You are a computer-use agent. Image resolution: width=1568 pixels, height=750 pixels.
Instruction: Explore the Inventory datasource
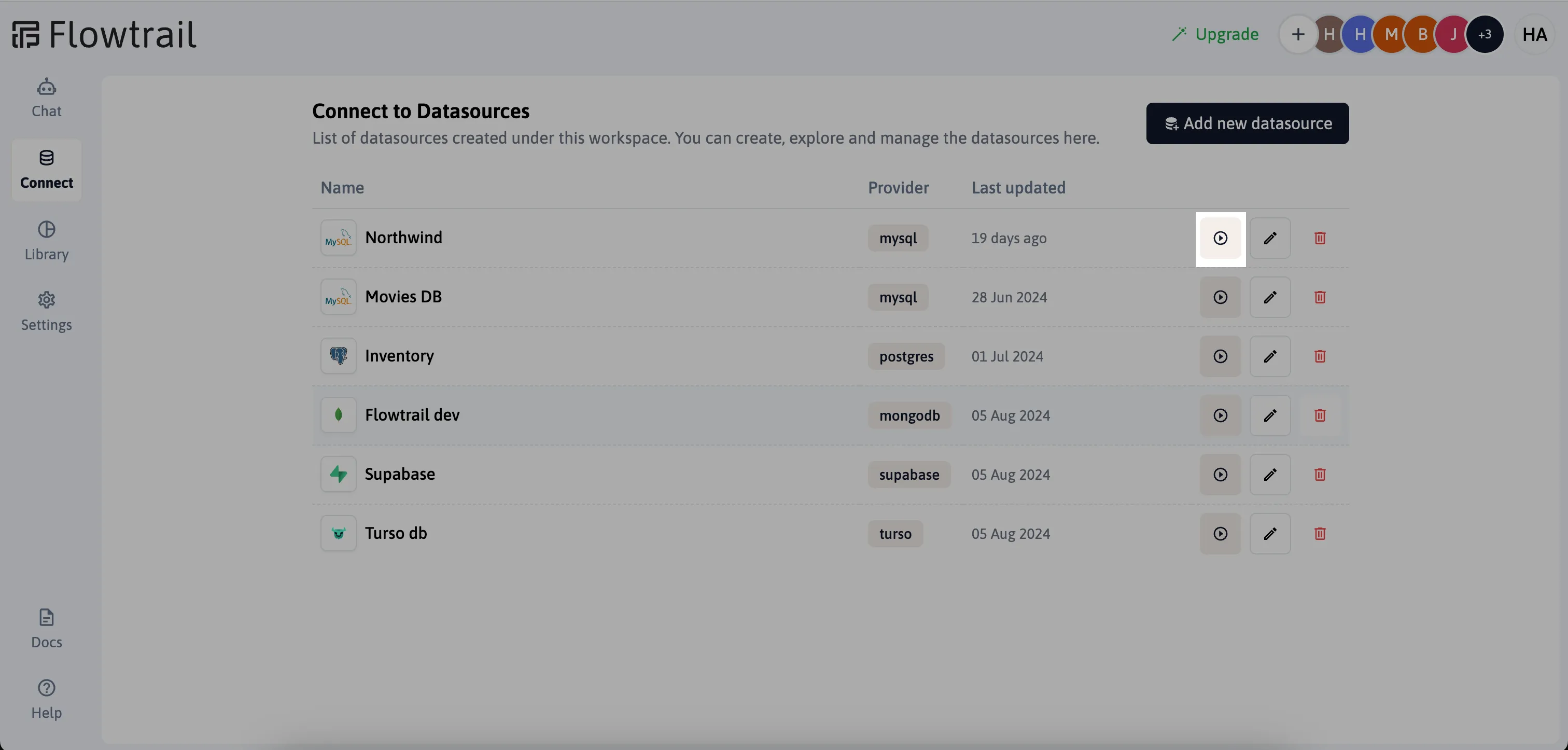[1220, 356]
